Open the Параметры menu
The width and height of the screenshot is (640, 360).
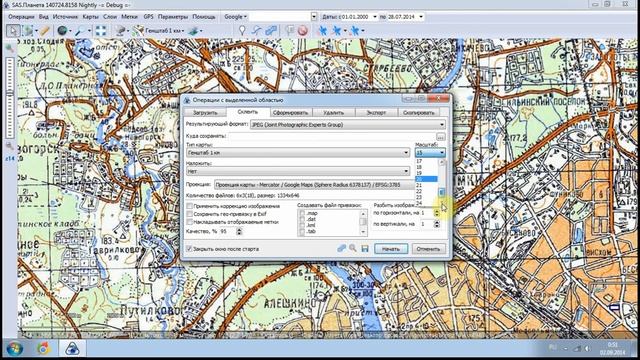tap(173, 17)
